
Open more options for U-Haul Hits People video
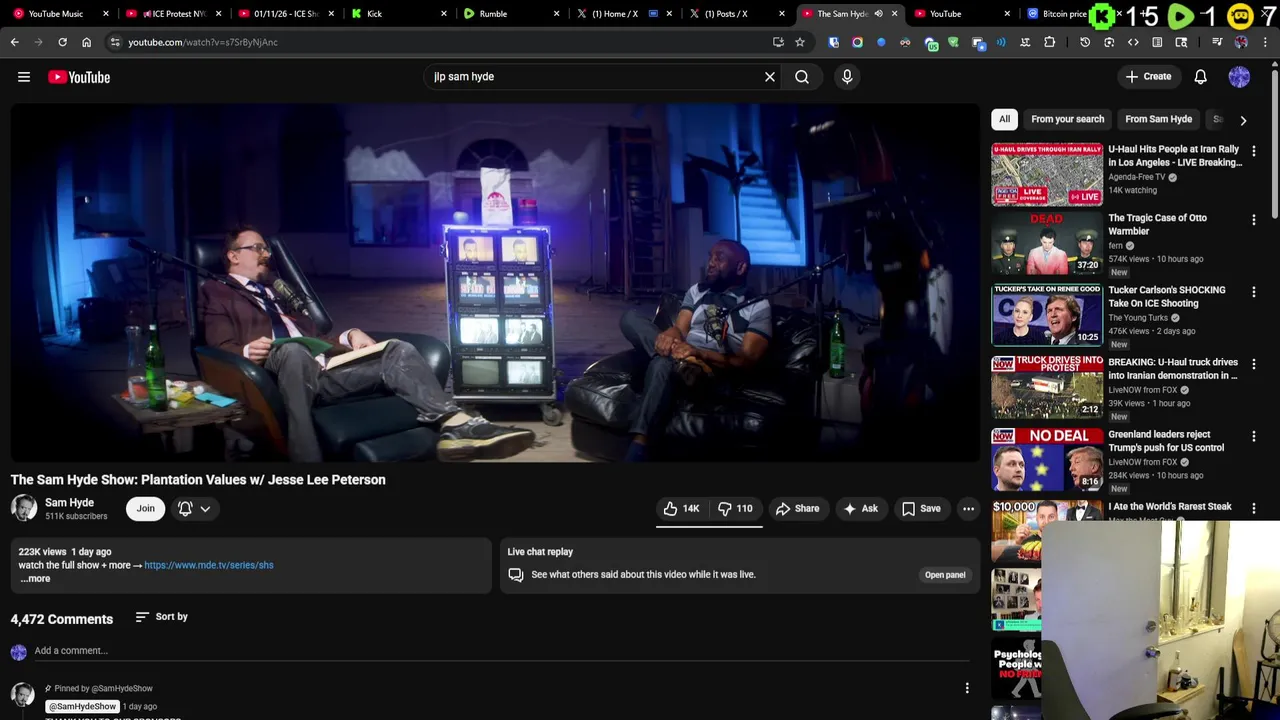(1254, 151)
